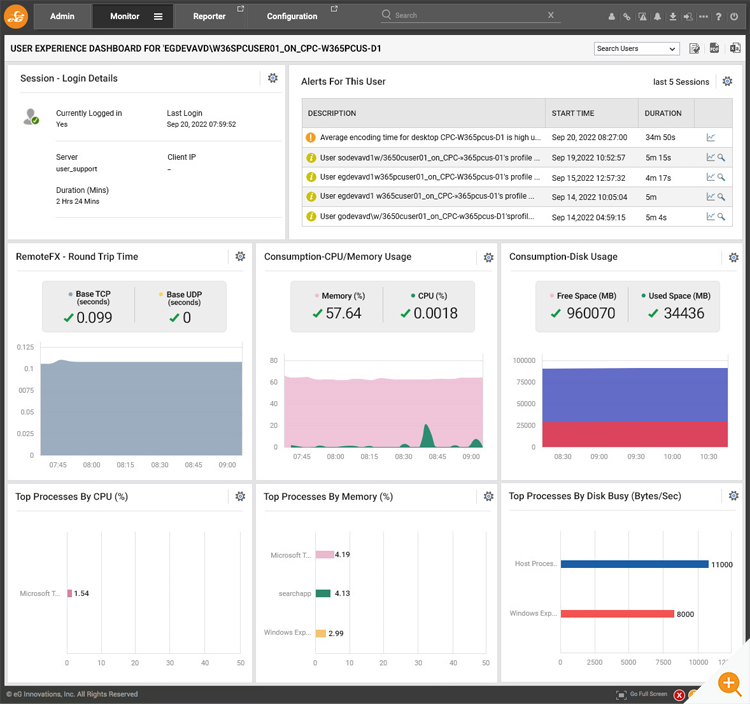This screenshot has width=750, height=704.
Task: Open the more options ellipsis
Action: tap(703, 17)
